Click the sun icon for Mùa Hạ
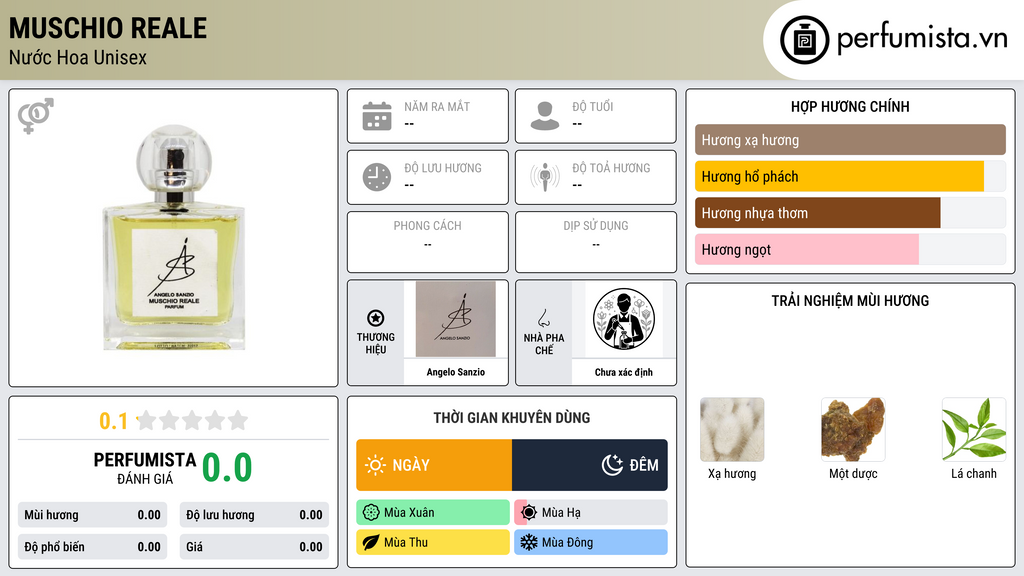The height and width of the screenshot is (576, 1024). point(529,513)
